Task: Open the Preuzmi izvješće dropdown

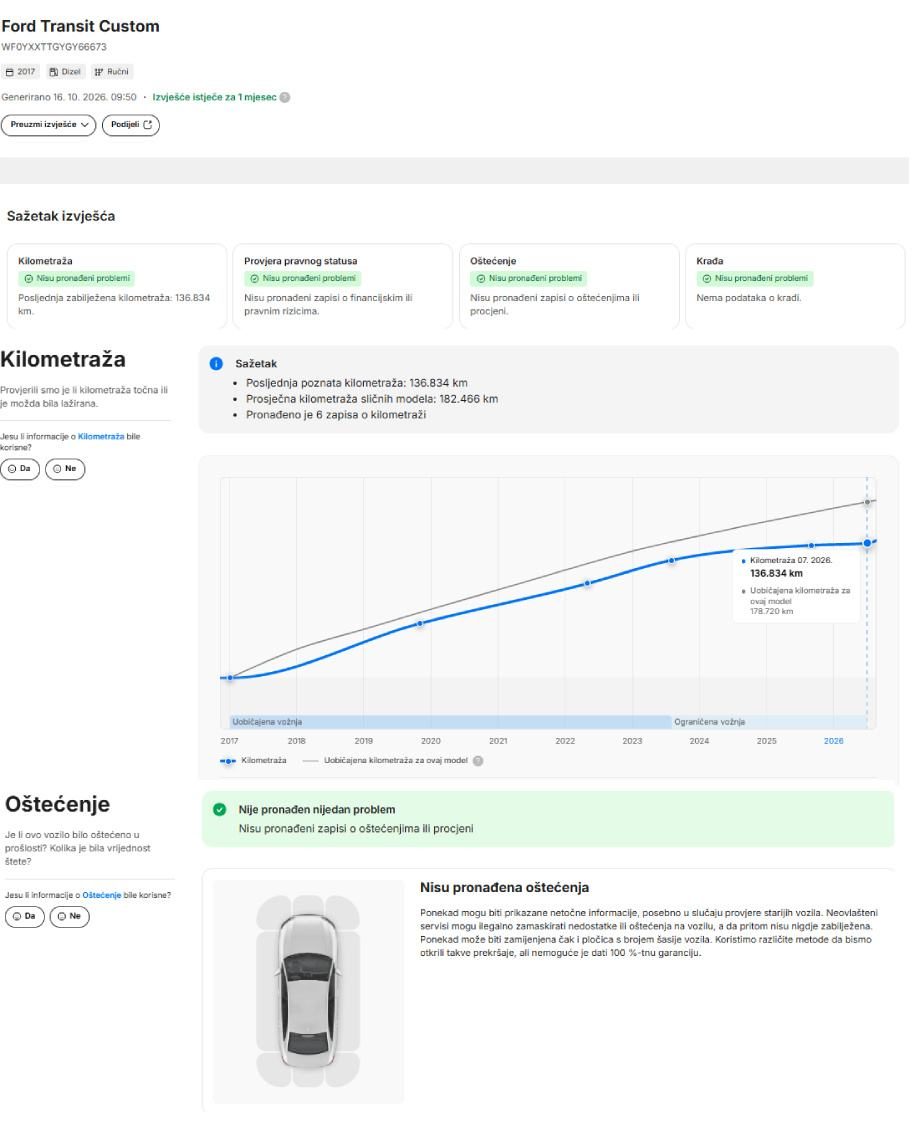Action: click(48, 125)
